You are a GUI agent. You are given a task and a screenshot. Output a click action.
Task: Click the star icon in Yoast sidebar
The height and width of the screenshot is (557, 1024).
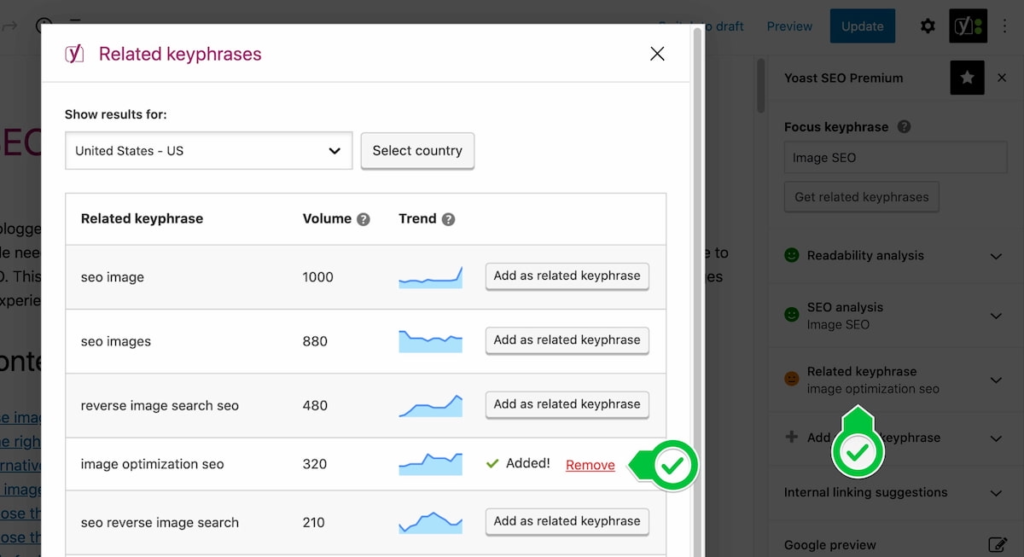click(967, 78)
